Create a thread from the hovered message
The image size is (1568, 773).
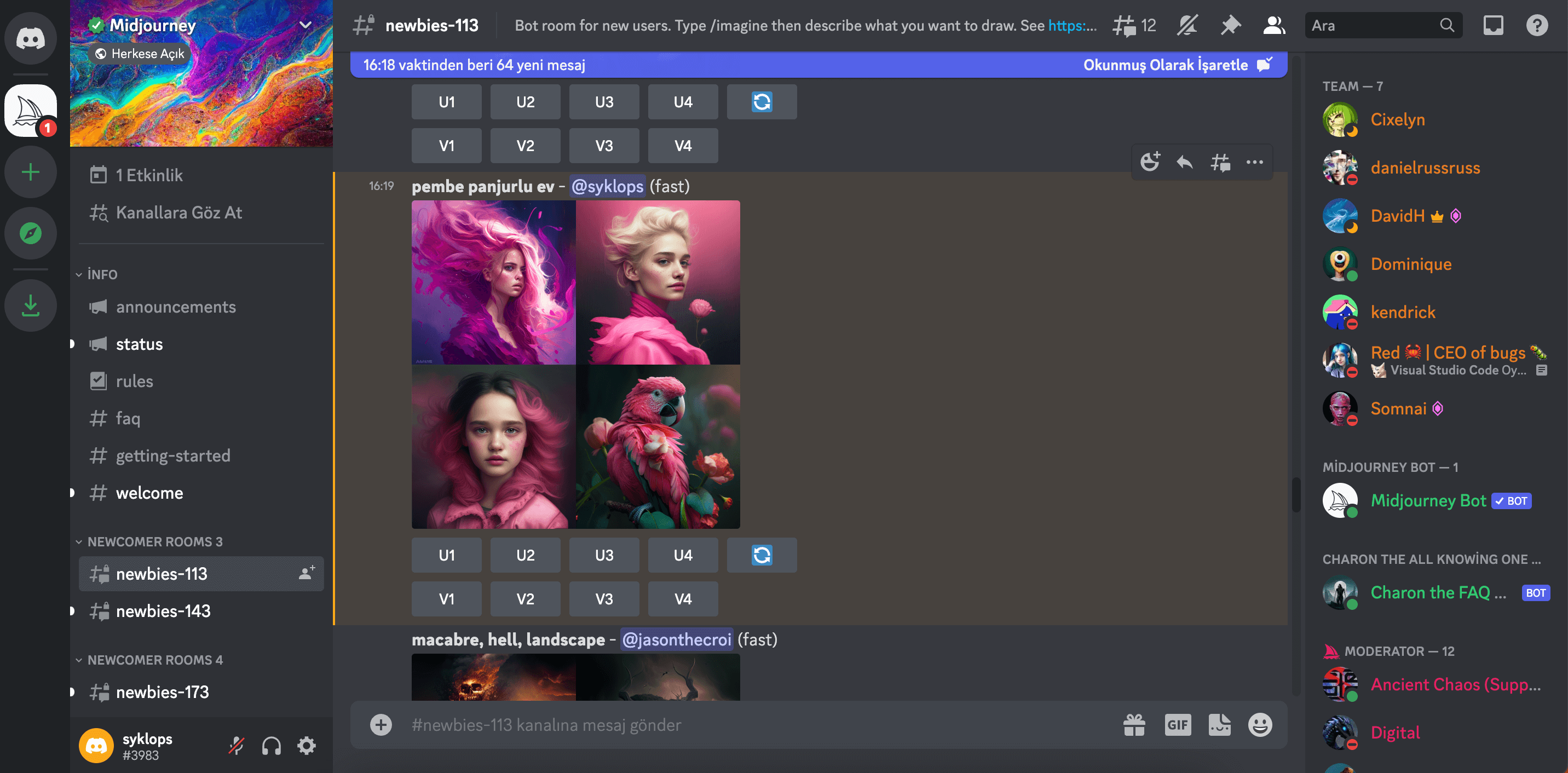tap(1220, 162)
